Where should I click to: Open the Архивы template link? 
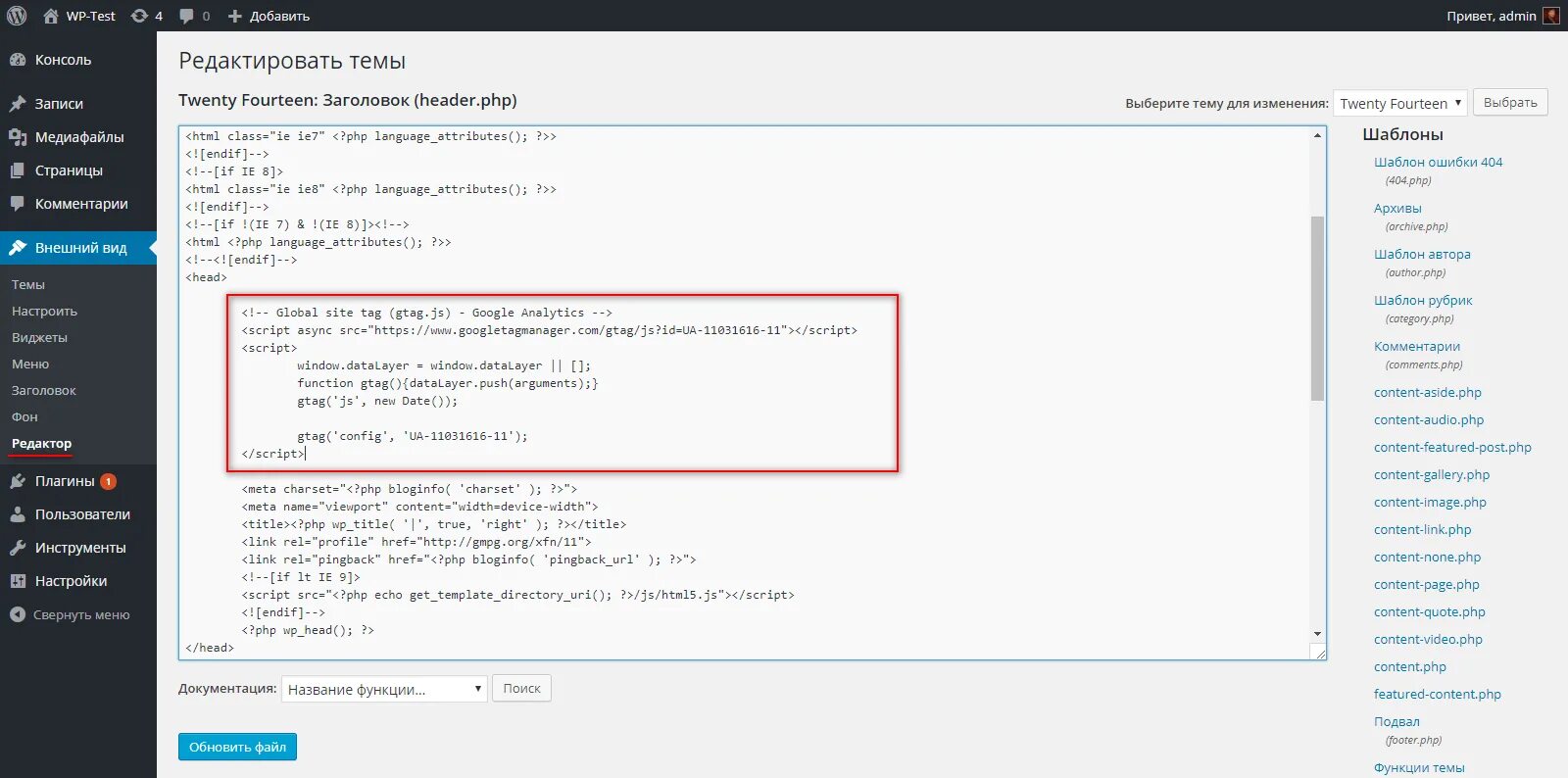pos(1397,208)
